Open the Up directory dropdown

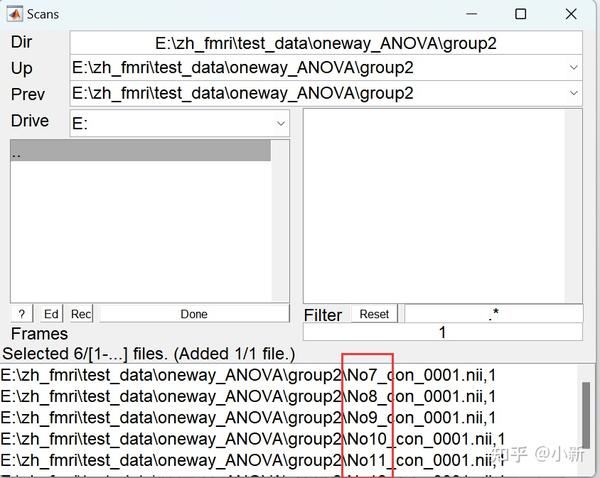coord(573,68)
